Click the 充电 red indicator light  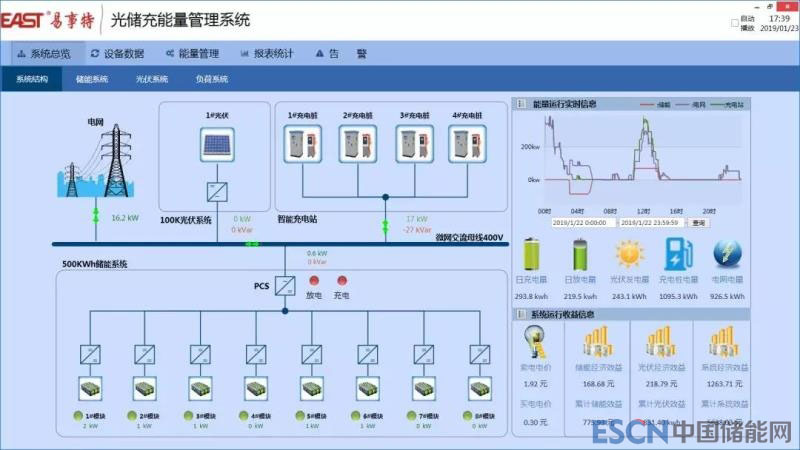[341, 281]
